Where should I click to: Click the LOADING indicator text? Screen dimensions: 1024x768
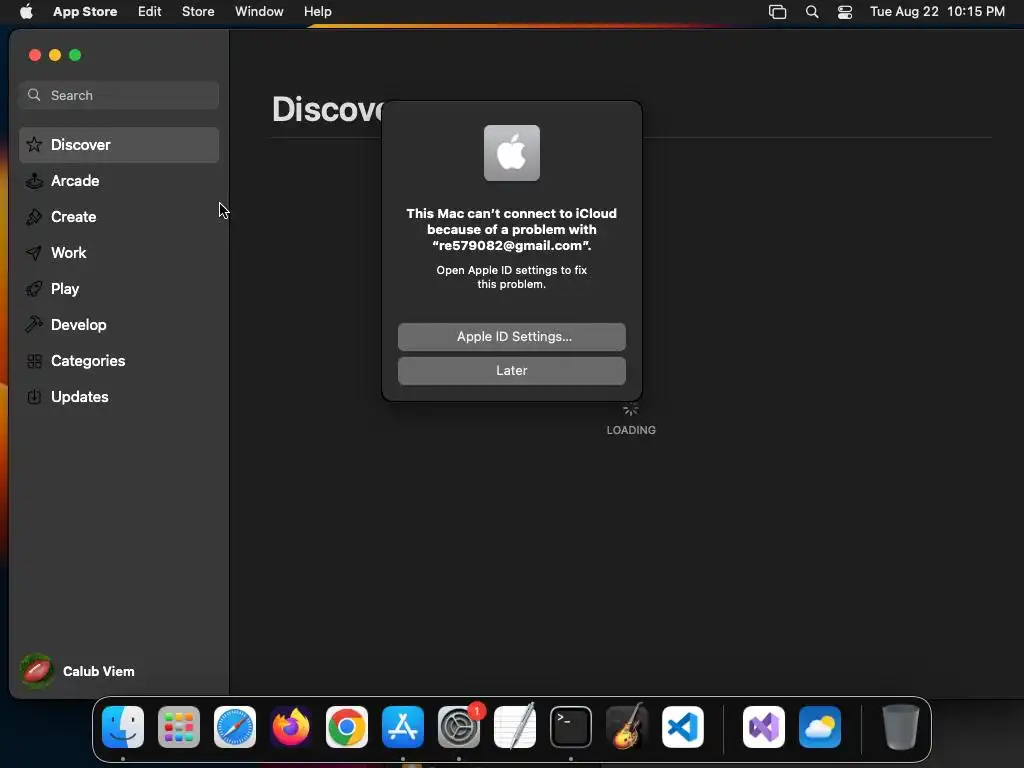point(631,430)
